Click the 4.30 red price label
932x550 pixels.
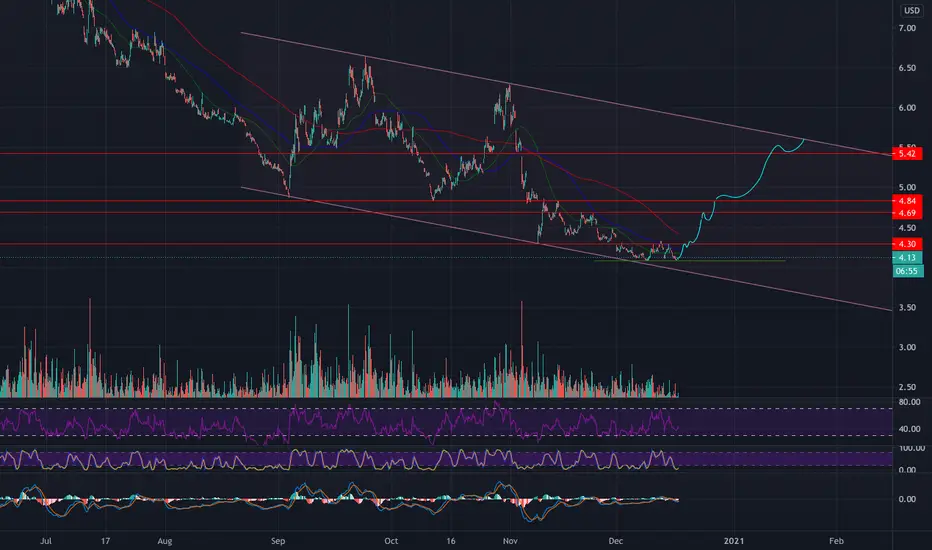click(907, 244)
